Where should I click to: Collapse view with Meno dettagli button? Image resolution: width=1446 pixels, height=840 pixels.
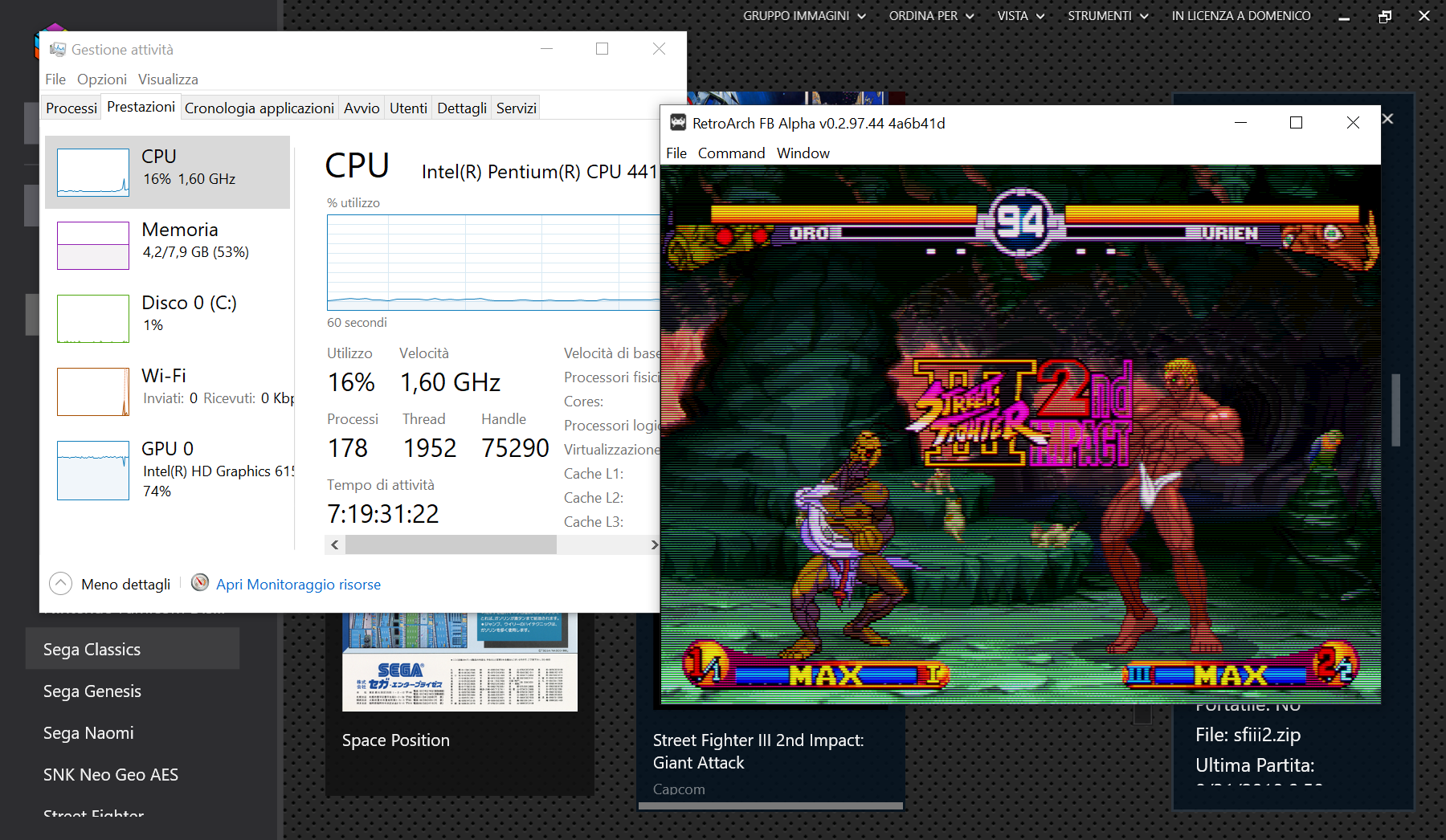click(x=111, y=584)
